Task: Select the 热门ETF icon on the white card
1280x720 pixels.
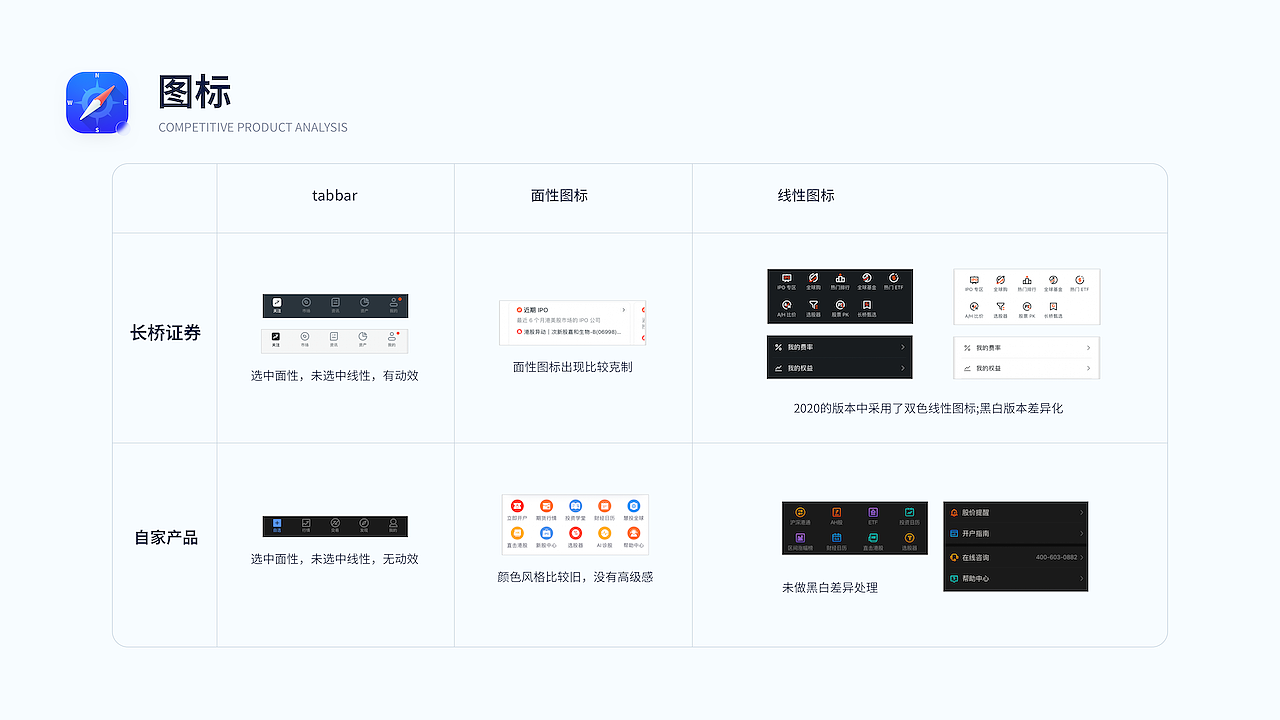Action: pos(1080,280)
